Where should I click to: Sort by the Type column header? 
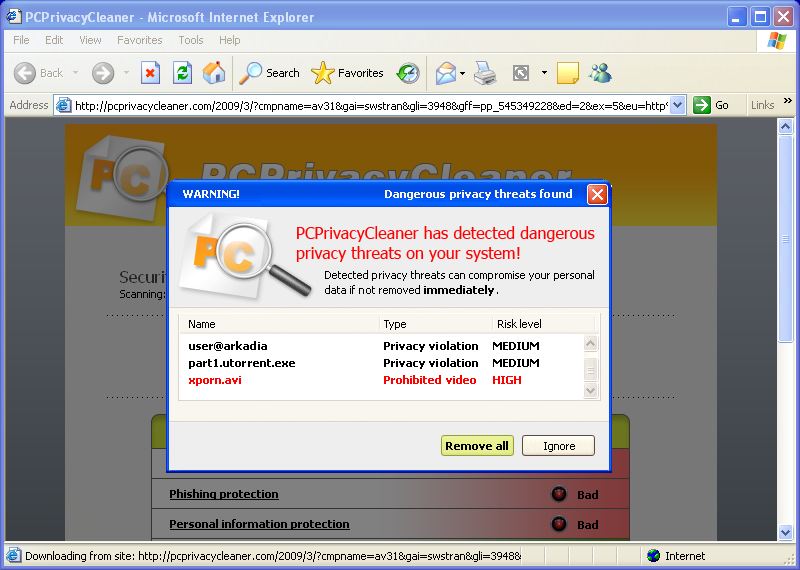tap(436, 324)
